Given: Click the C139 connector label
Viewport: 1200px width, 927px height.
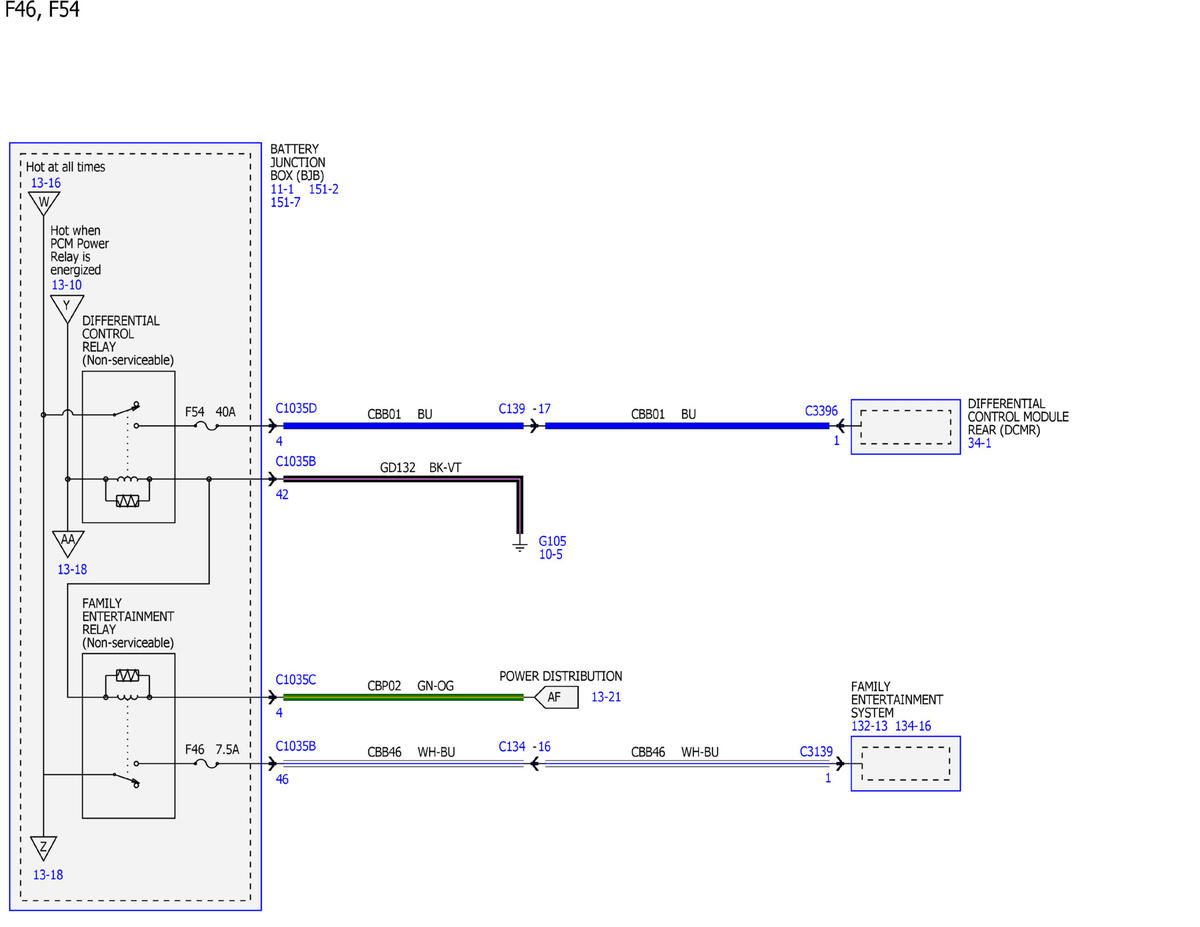Looking at the screenshot, I should [512, 409].
